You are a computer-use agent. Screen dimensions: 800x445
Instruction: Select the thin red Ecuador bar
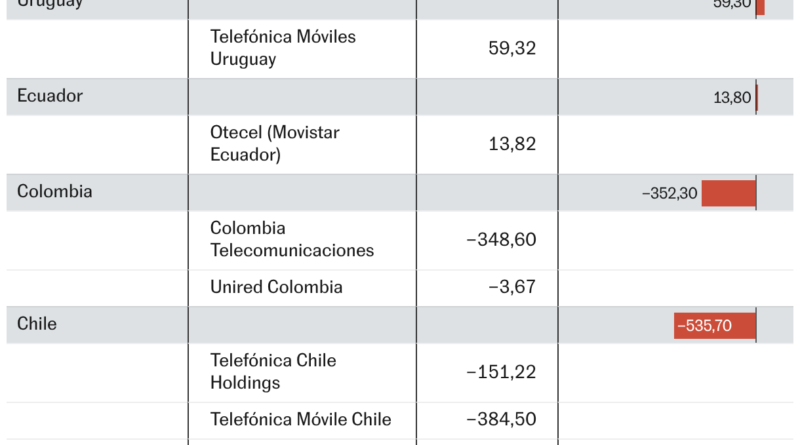757,97
